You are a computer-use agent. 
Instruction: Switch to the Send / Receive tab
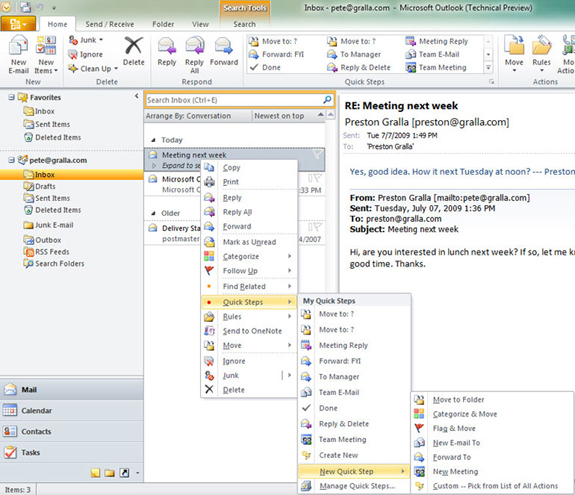point(109,24)
